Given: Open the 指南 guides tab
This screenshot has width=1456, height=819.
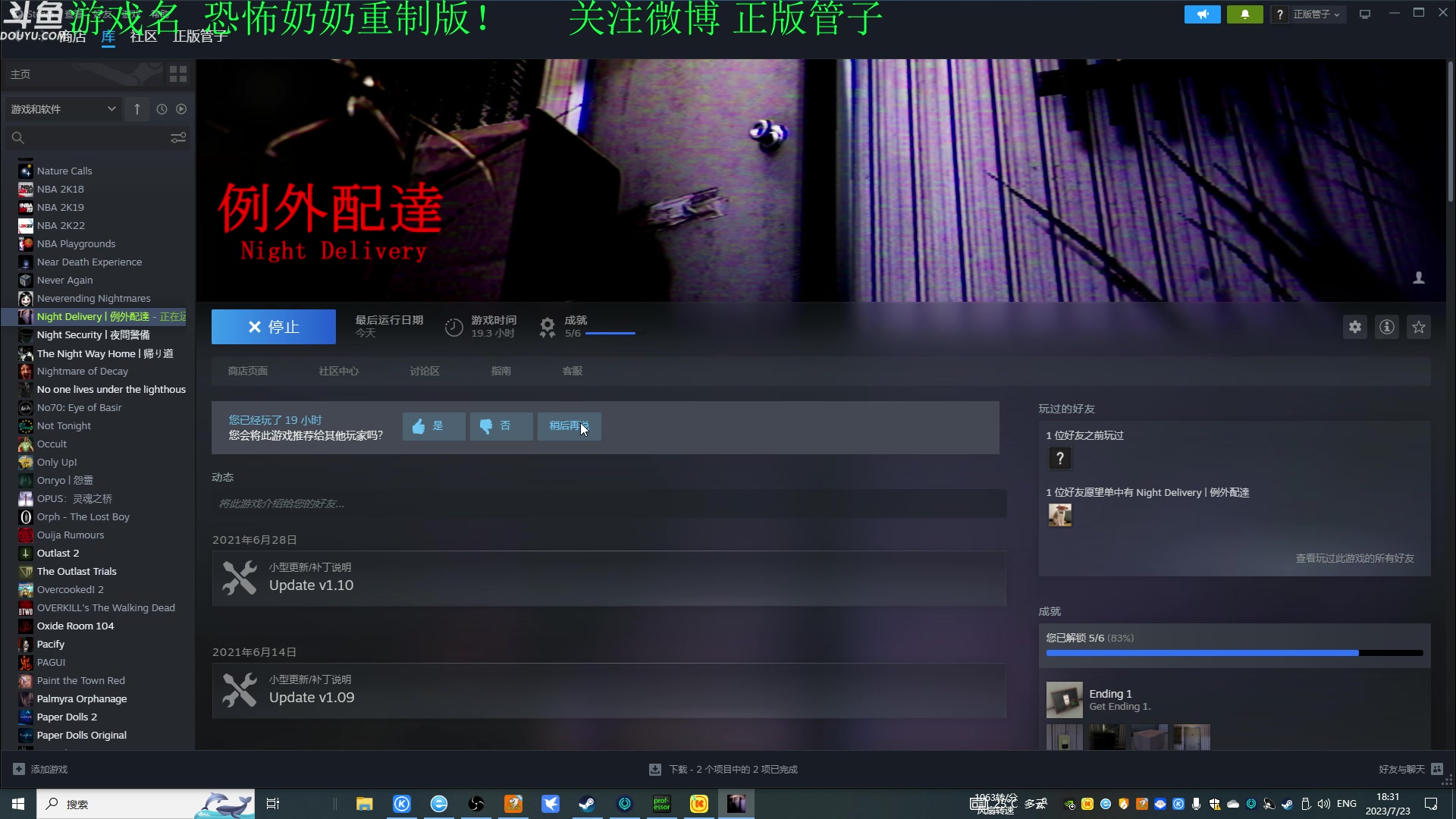Looking at the screenshot, I should [x=501, y=371].
